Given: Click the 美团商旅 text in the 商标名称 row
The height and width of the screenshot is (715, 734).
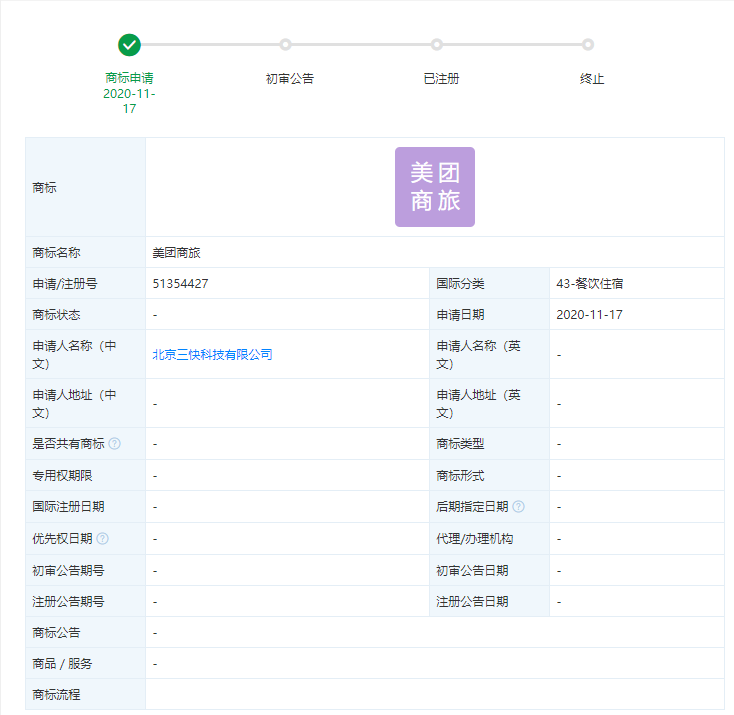Looking at the screenshot, I should [176, 253].
